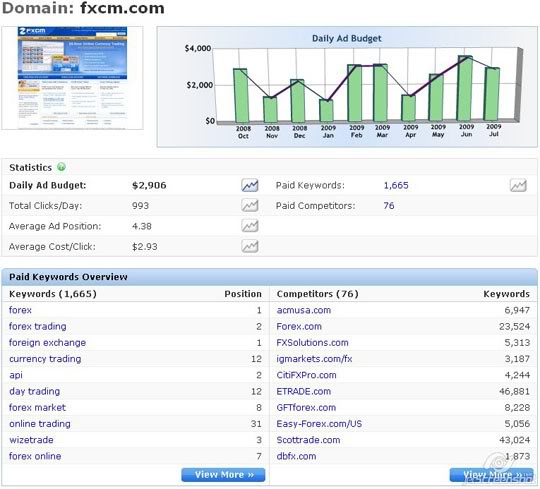Click position 31 in the online trading row
Viewport: 540px width, 489px height.
[256, 424]
